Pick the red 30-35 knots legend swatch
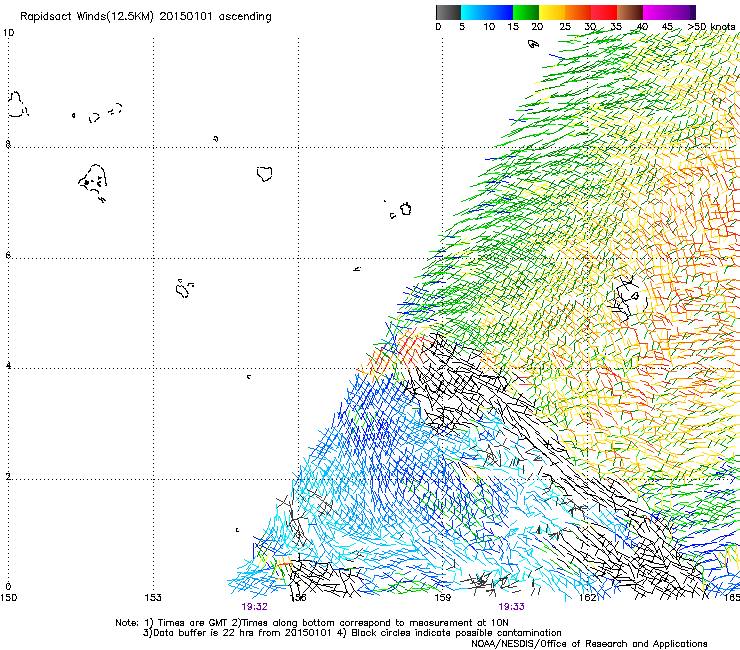This screenshot has height=650, width=740. 604,12
